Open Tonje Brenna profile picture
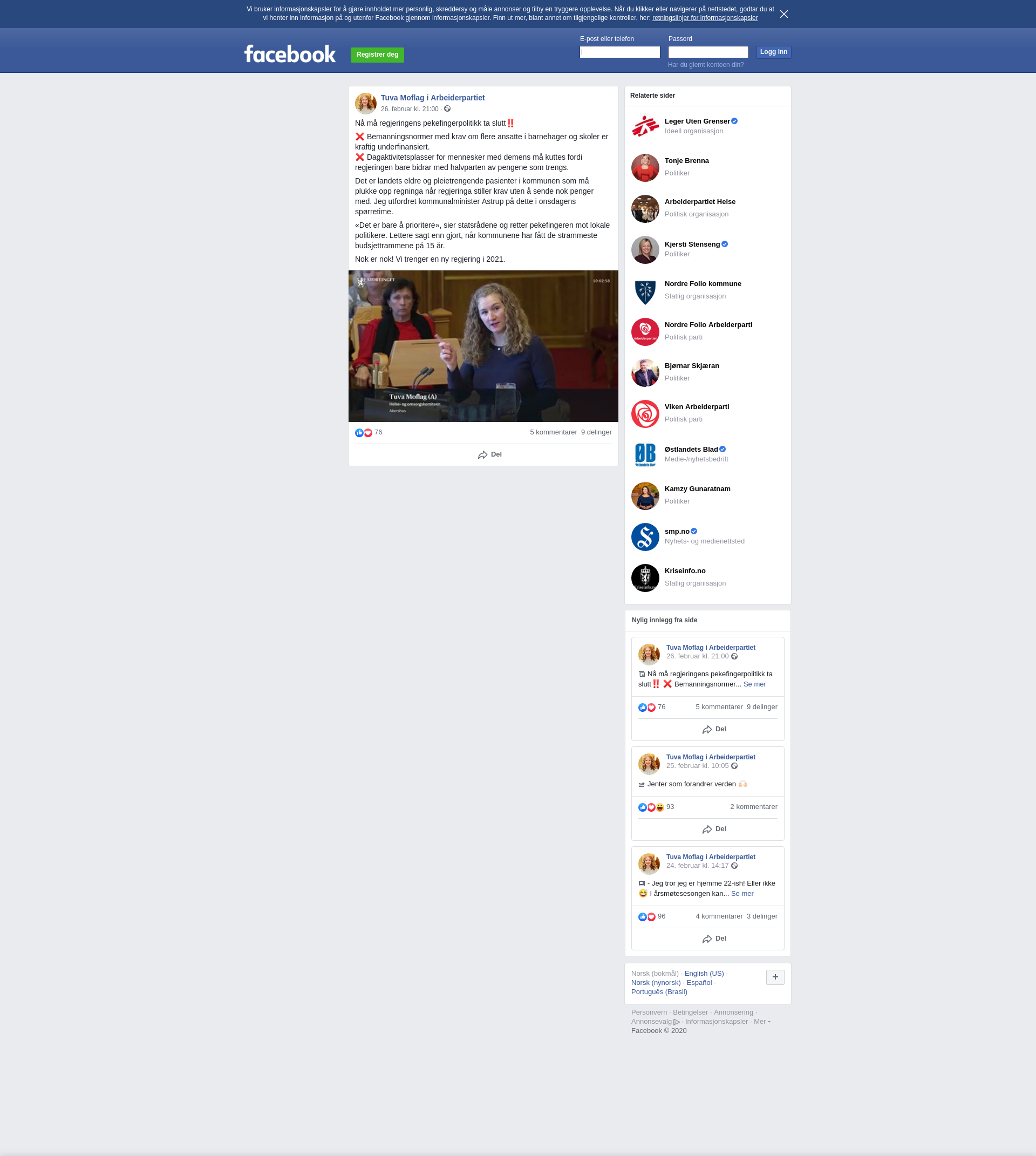The width and height of the screenshot is (1036, 1156). 645,168
